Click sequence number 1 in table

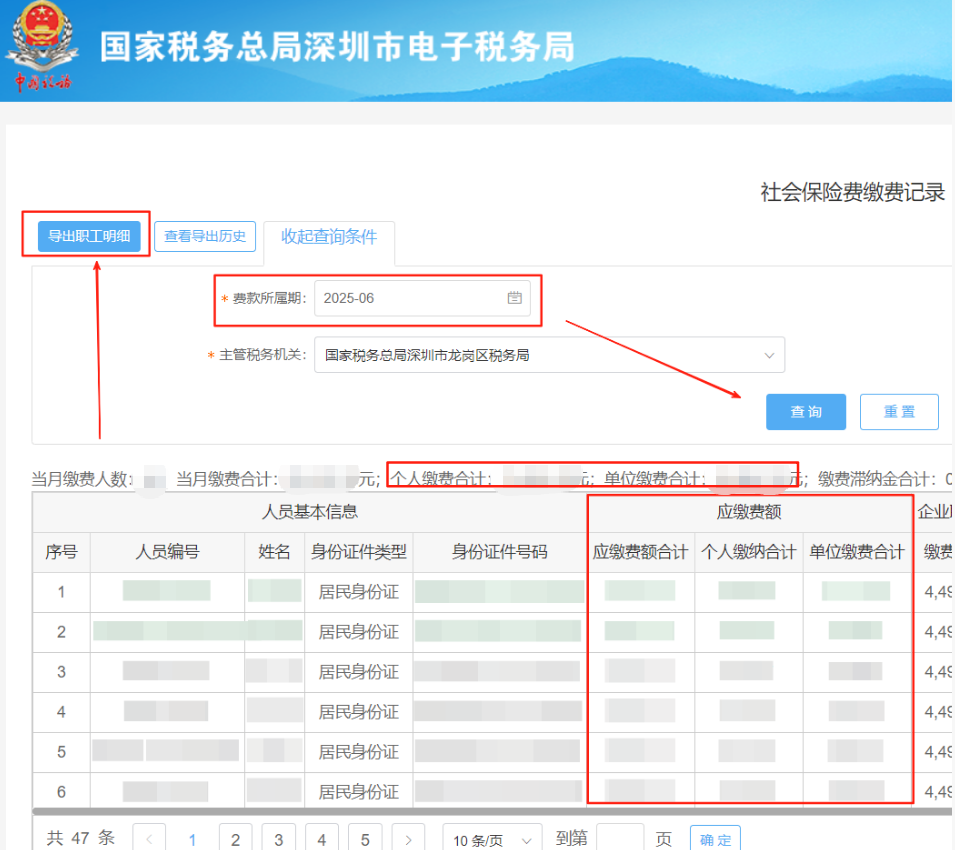(x=62, y=592)
